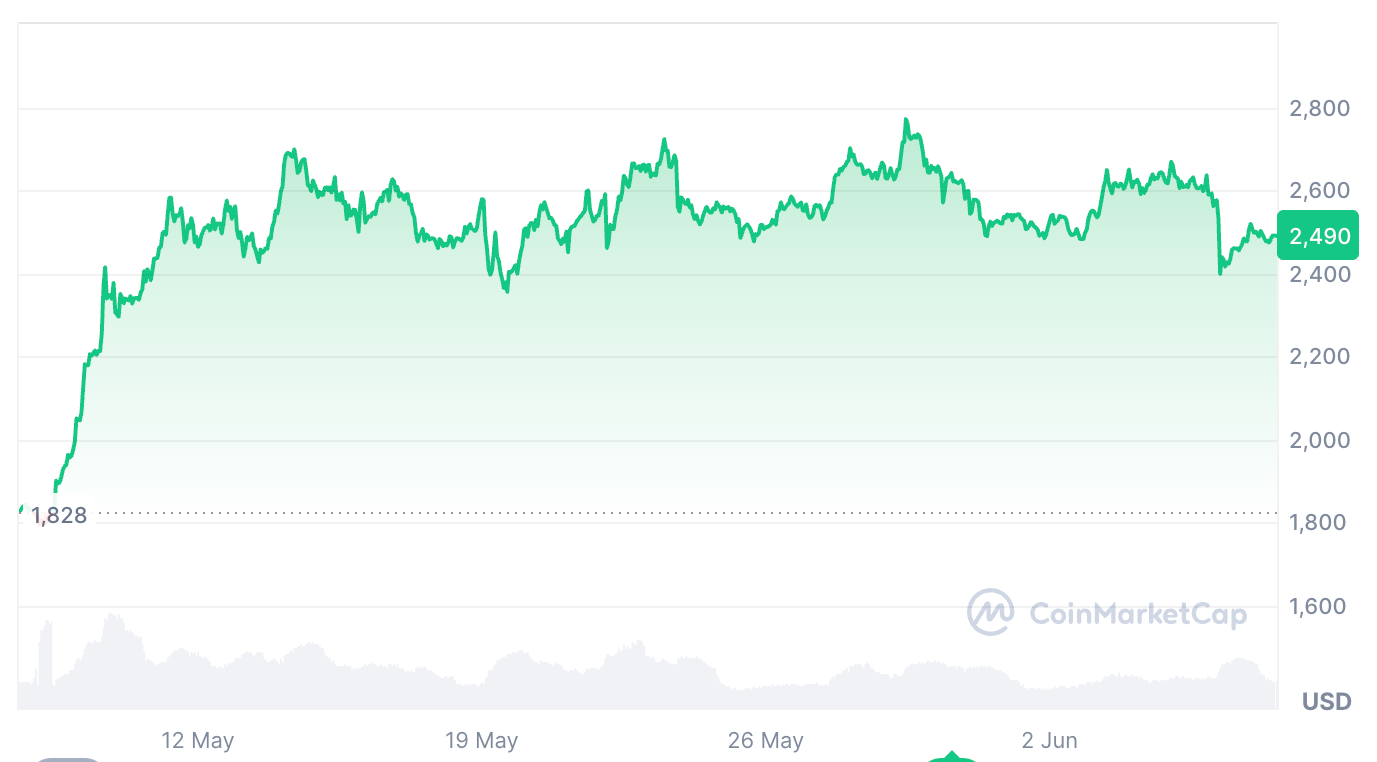Select the 12 May date label
Image resolution: width=1377 pixels, height=762 pixels.
(x=198, y=741)
